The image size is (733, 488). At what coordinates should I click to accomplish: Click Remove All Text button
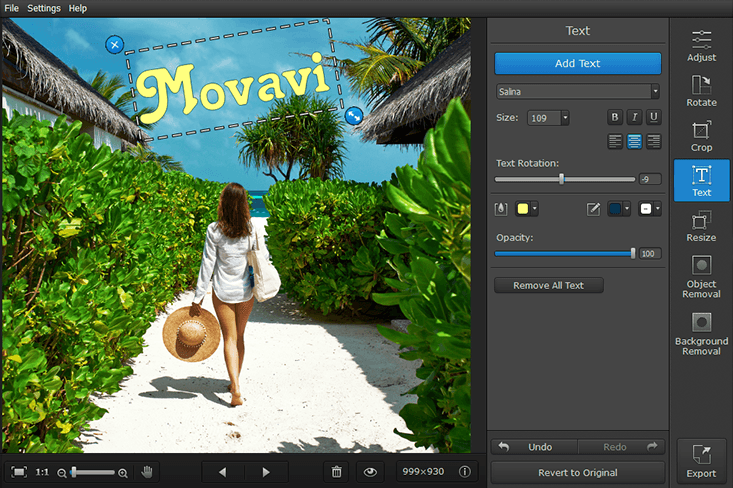tap(549, 286)
